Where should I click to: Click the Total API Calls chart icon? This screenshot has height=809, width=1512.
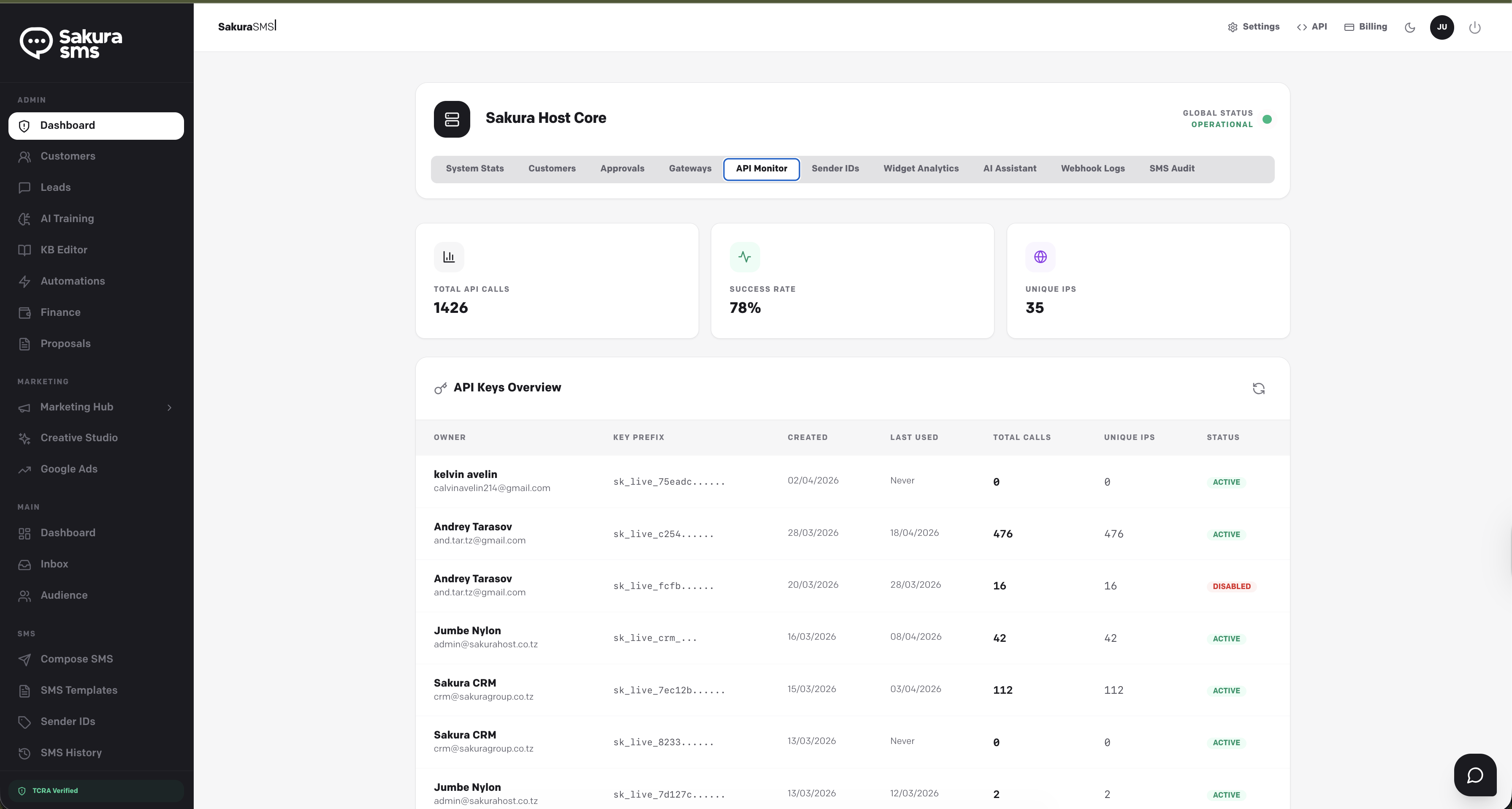pyautogui.click(x=449, y=257)
